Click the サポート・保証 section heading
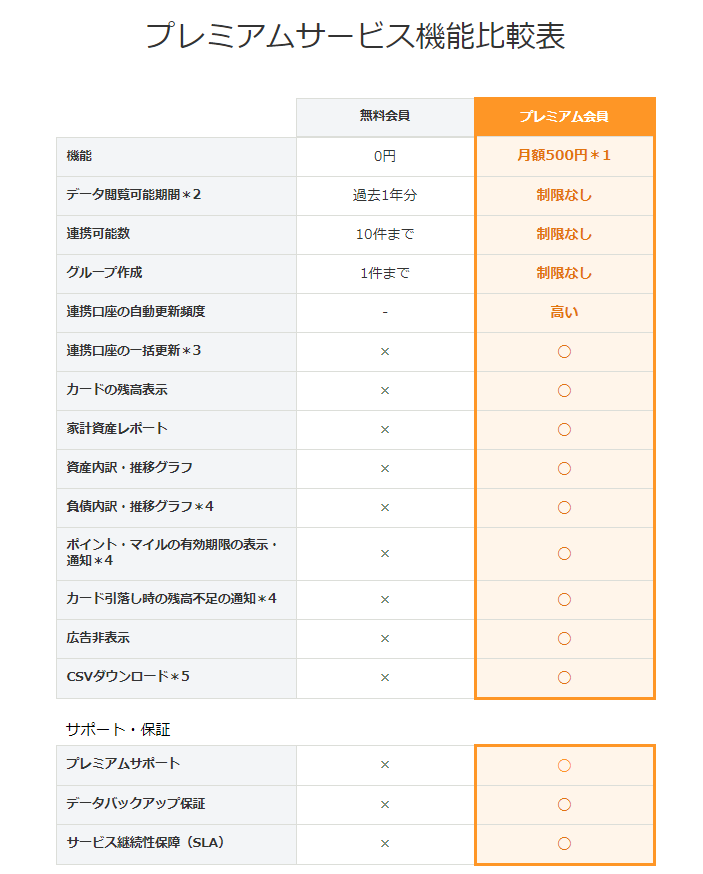The height and width of the screenshot is (874, 703). [118, 730]
